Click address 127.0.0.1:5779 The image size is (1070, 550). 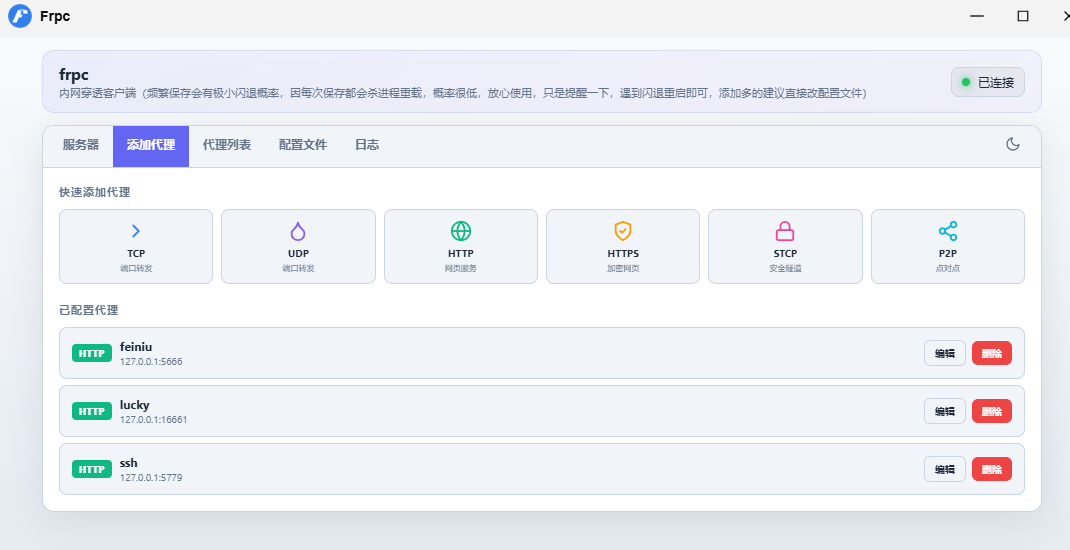[151, 478]
